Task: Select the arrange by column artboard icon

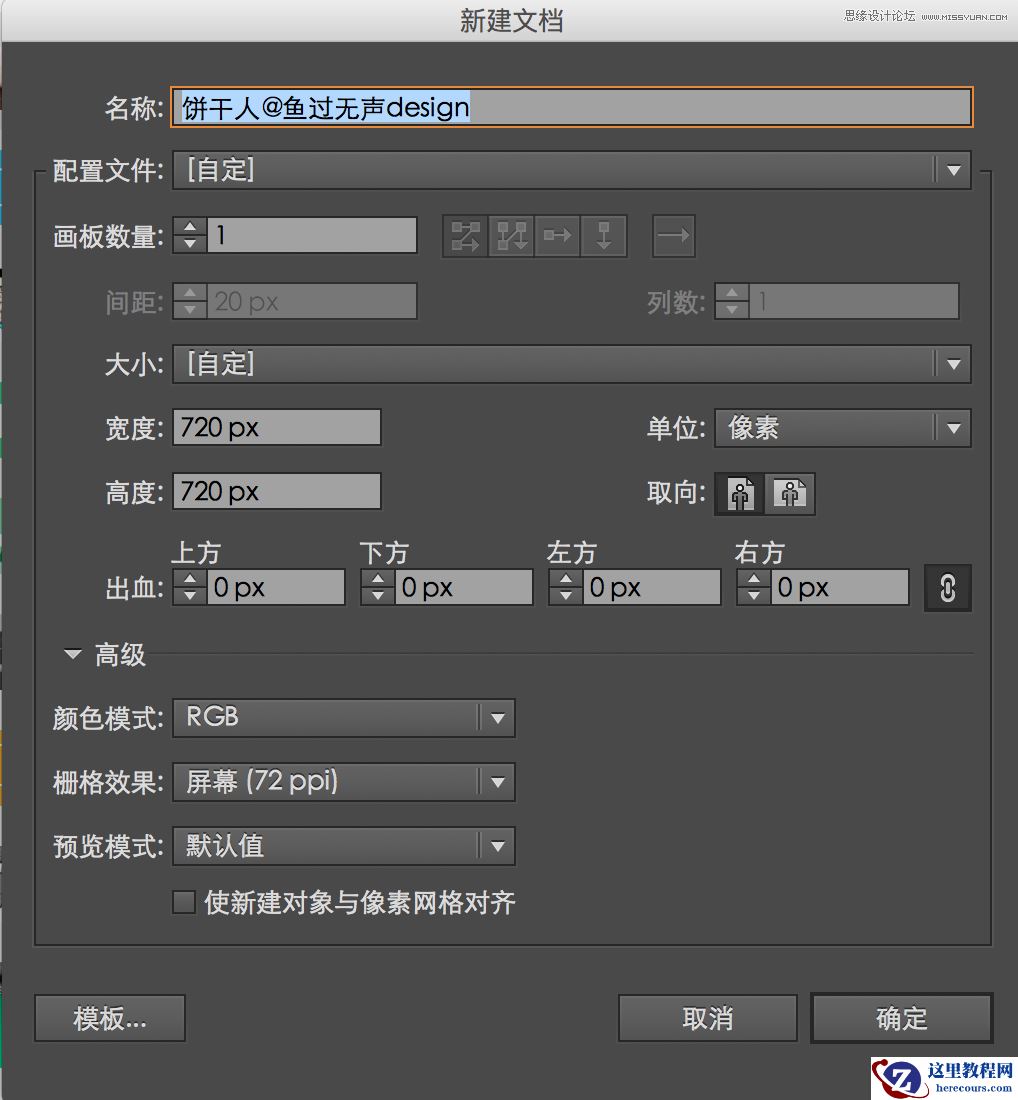Action: [603, 236]
